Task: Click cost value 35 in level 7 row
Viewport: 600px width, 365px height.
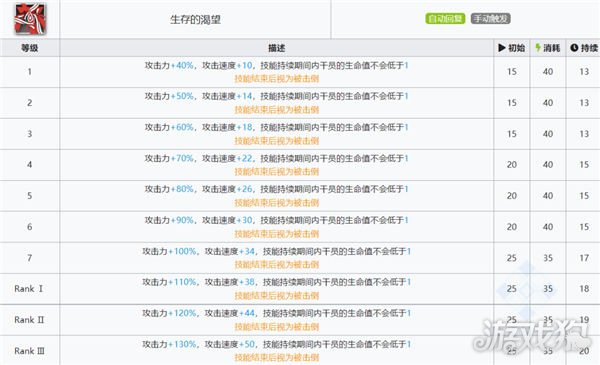Action: [x=548, y=258]
